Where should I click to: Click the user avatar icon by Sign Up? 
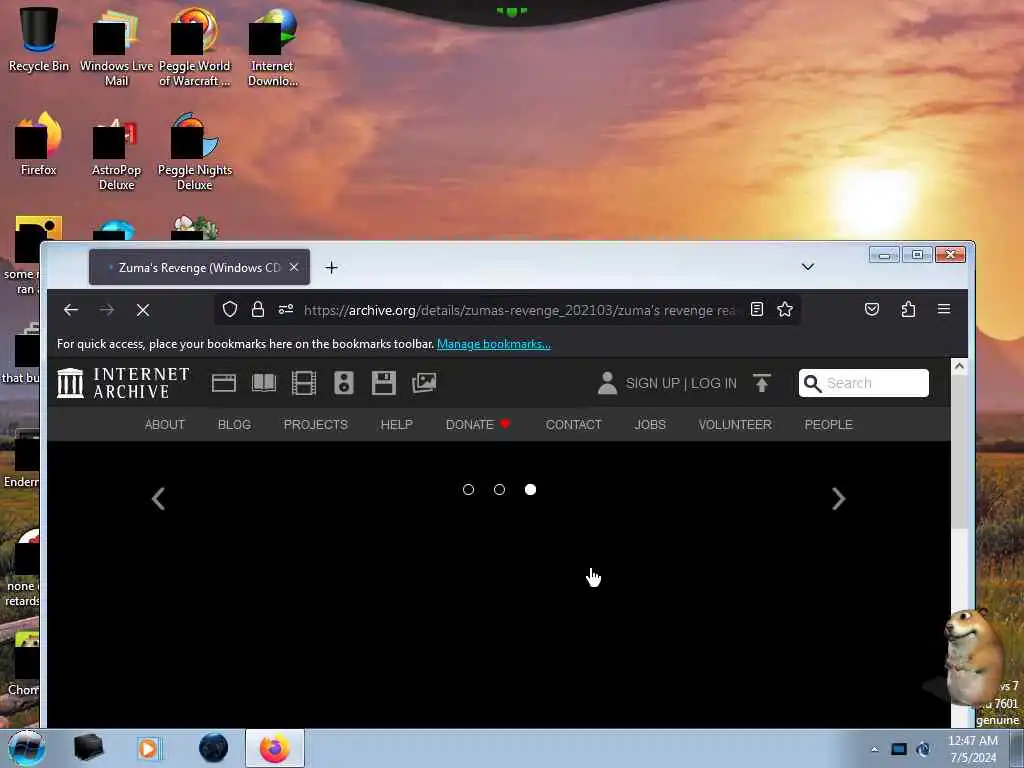click(607, 383)
